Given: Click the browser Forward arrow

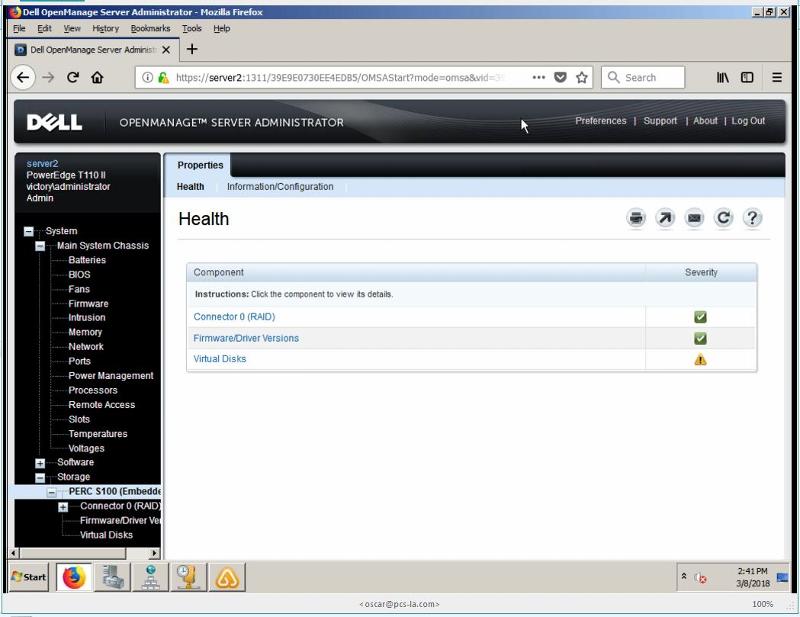Looking at the screenshot, I should click(48, 78).
